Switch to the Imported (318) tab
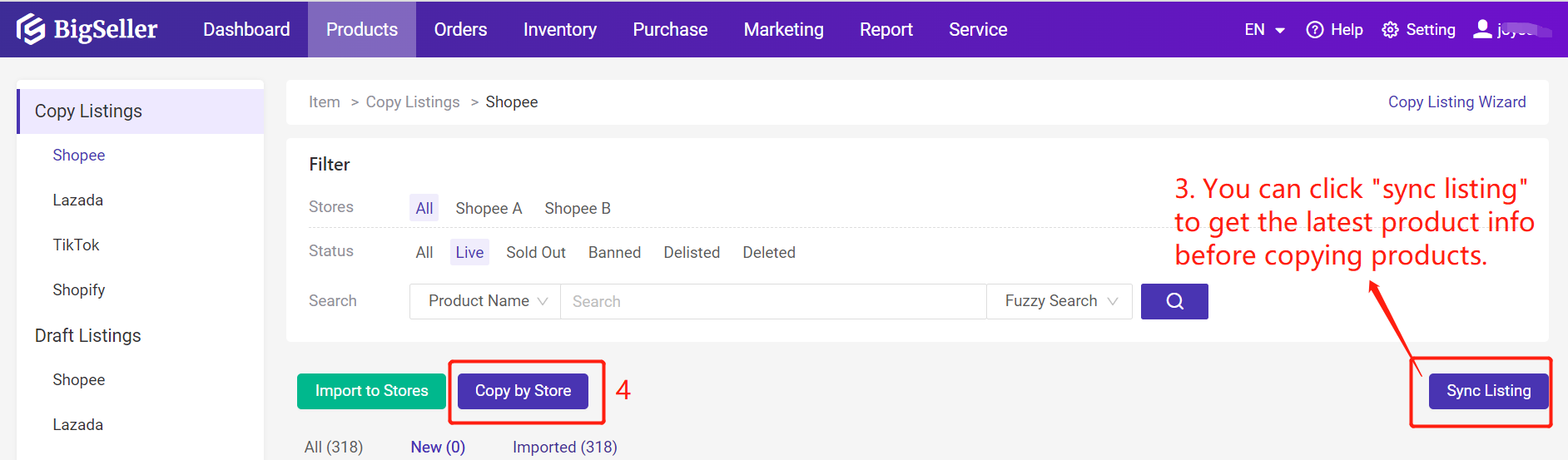Viewport: 1568px width, 460px height. pyautogui.click(x=565, y=448)
